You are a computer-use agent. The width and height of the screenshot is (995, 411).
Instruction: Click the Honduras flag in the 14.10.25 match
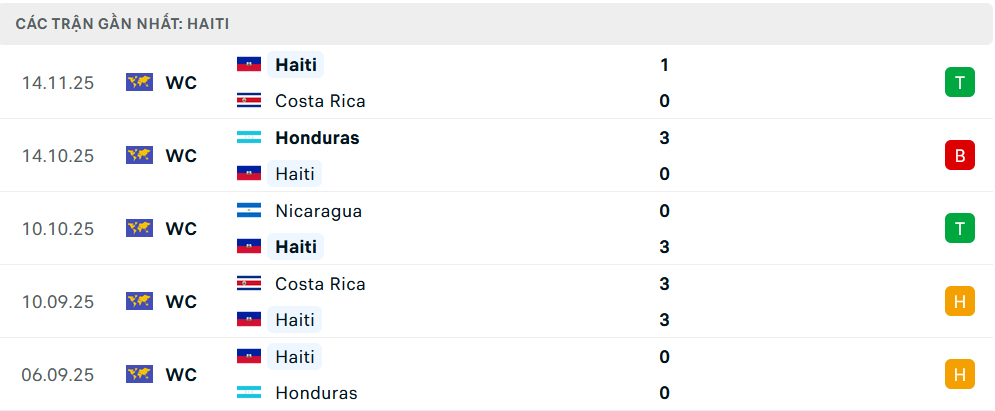249,138
